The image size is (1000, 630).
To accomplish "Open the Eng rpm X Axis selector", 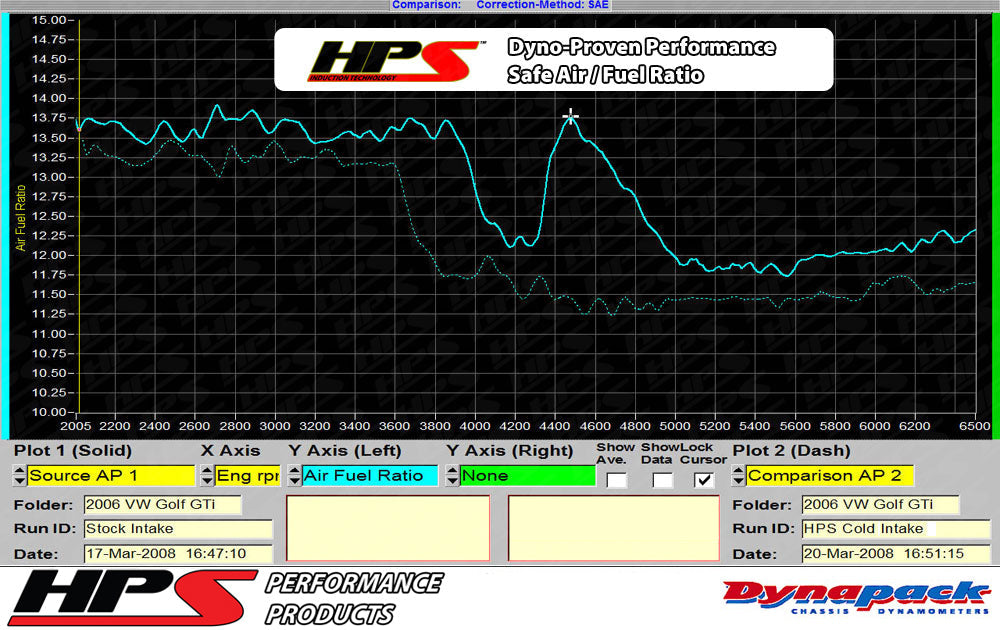I will (x=248, y=476).
